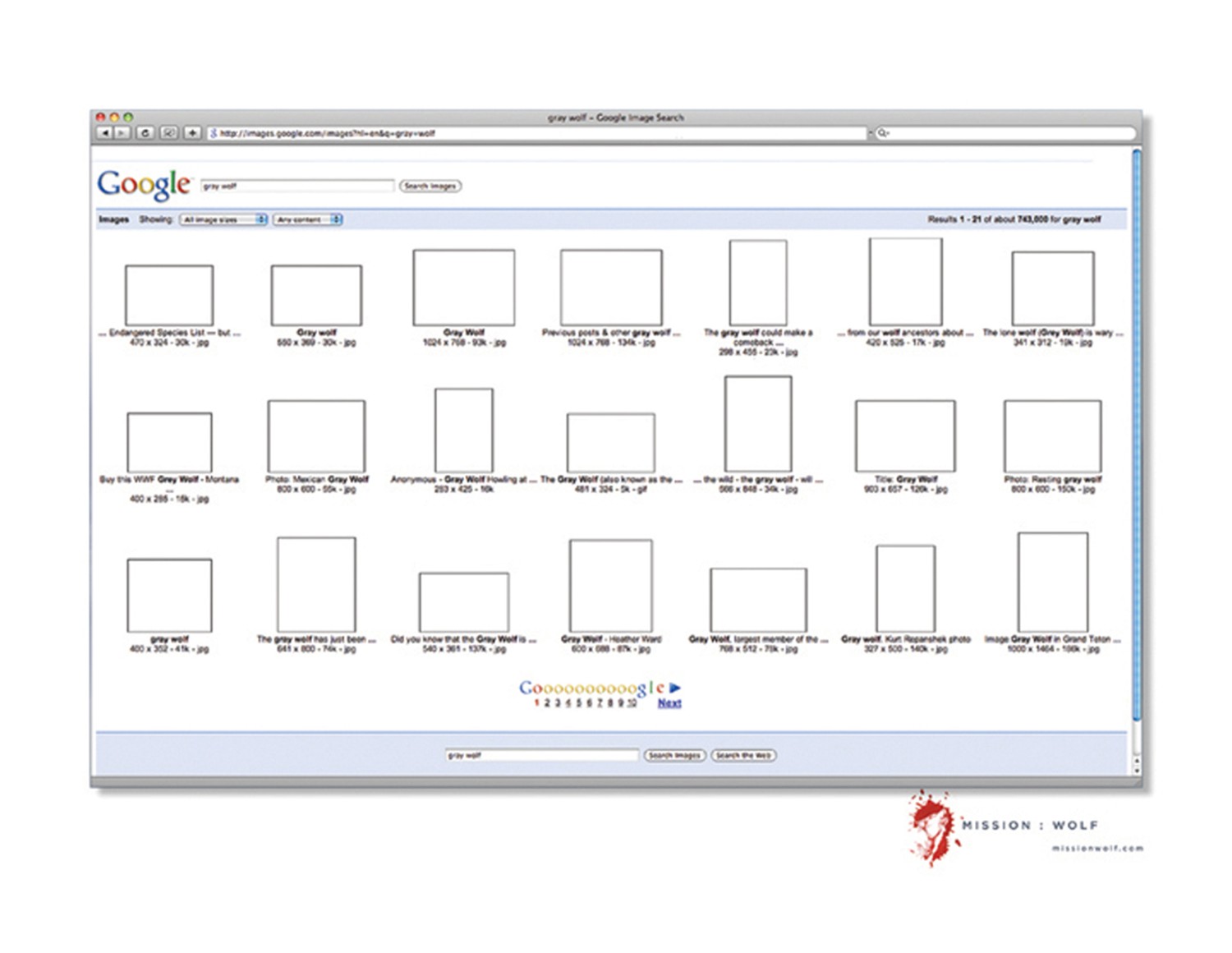Click the 'Gray Wolf - Heather Ward' caption text
The height and width of the screenshot is (953, 1232).
tap(611, 639)
